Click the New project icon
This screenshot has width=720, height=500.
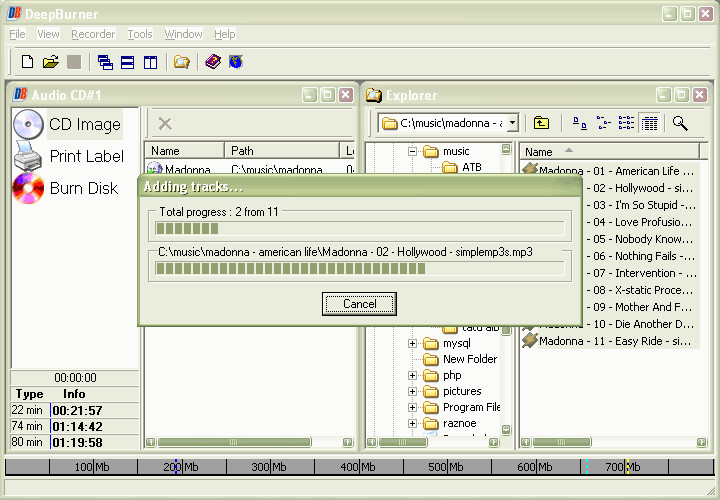tap(28, 62)
